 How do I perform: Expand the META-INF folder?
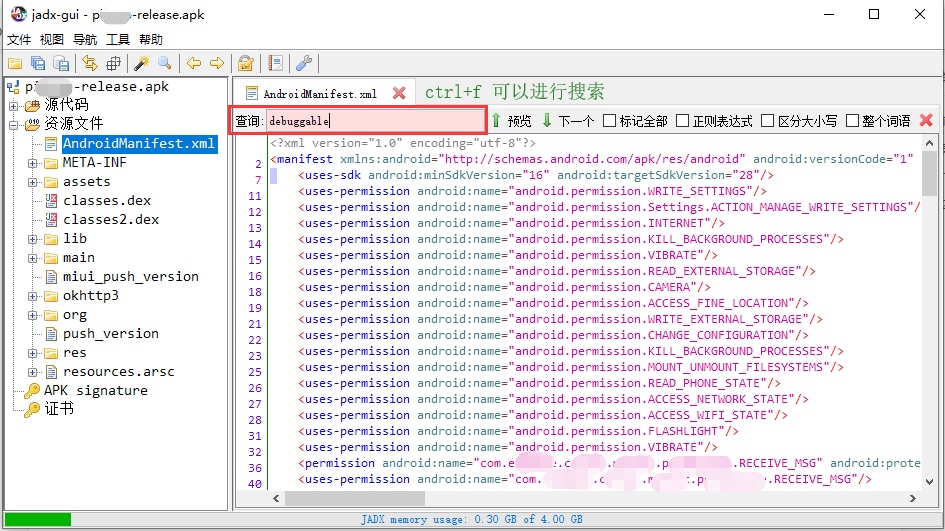click(33, 163)
